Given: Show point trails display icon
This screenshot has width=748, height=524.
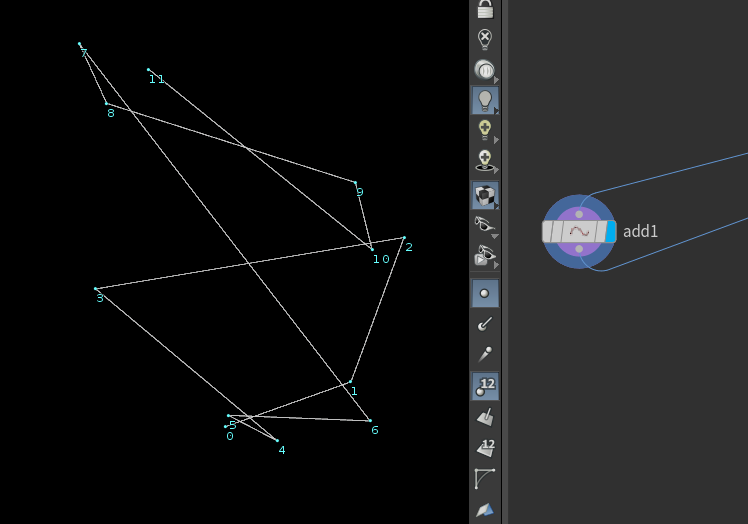Looking at the screenshot, I should (485, 354).
